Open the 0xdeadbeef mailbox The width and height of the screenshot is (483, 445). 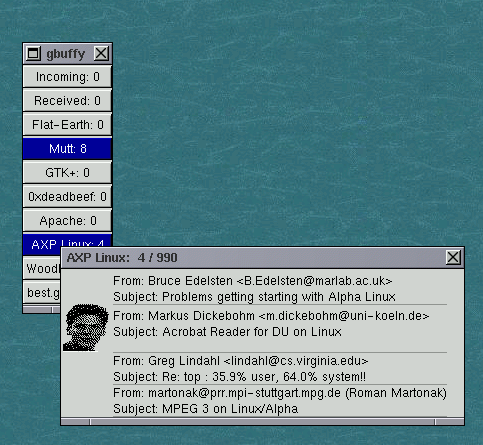point(67,197)
